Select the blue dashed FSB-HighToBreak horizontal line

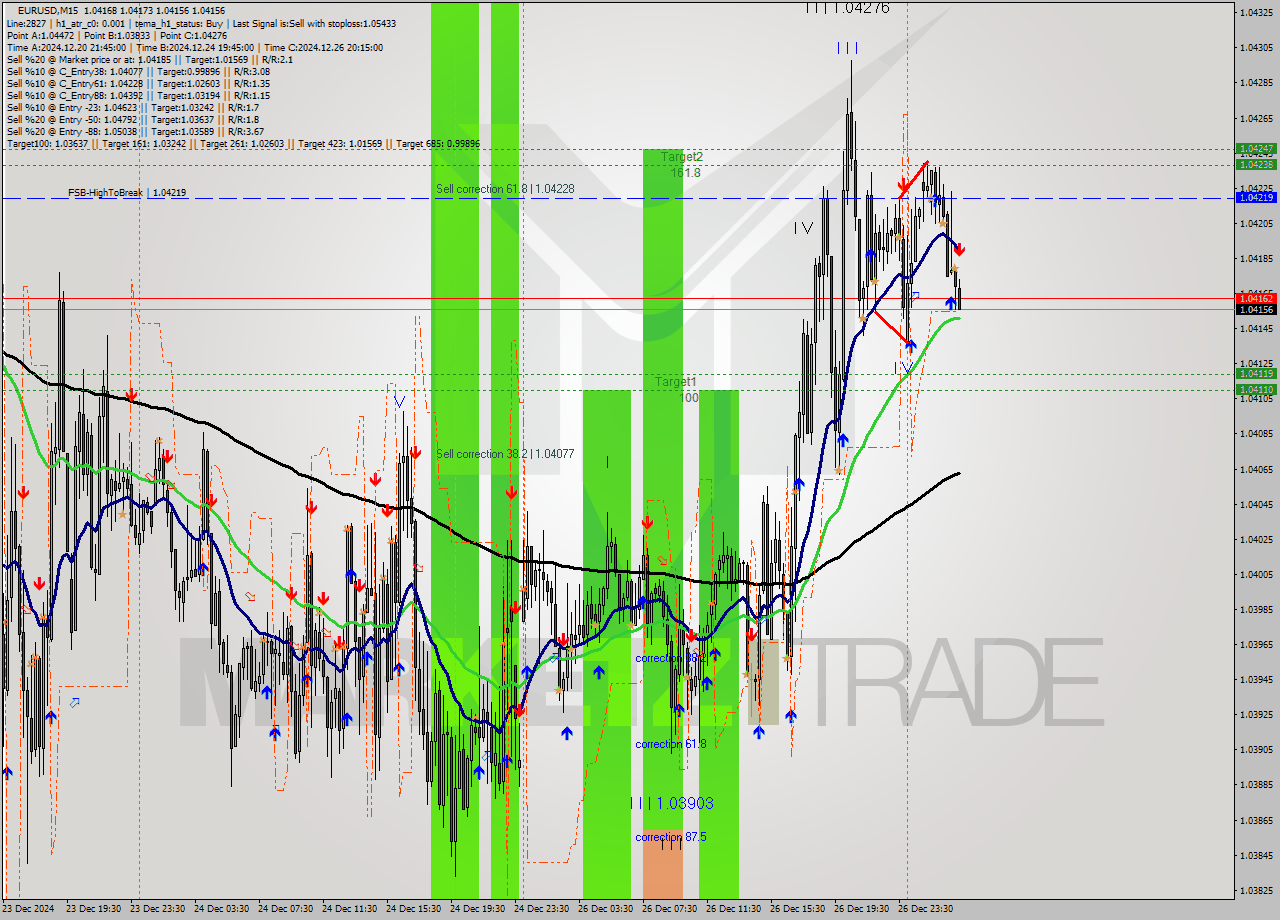pos(618,198)
